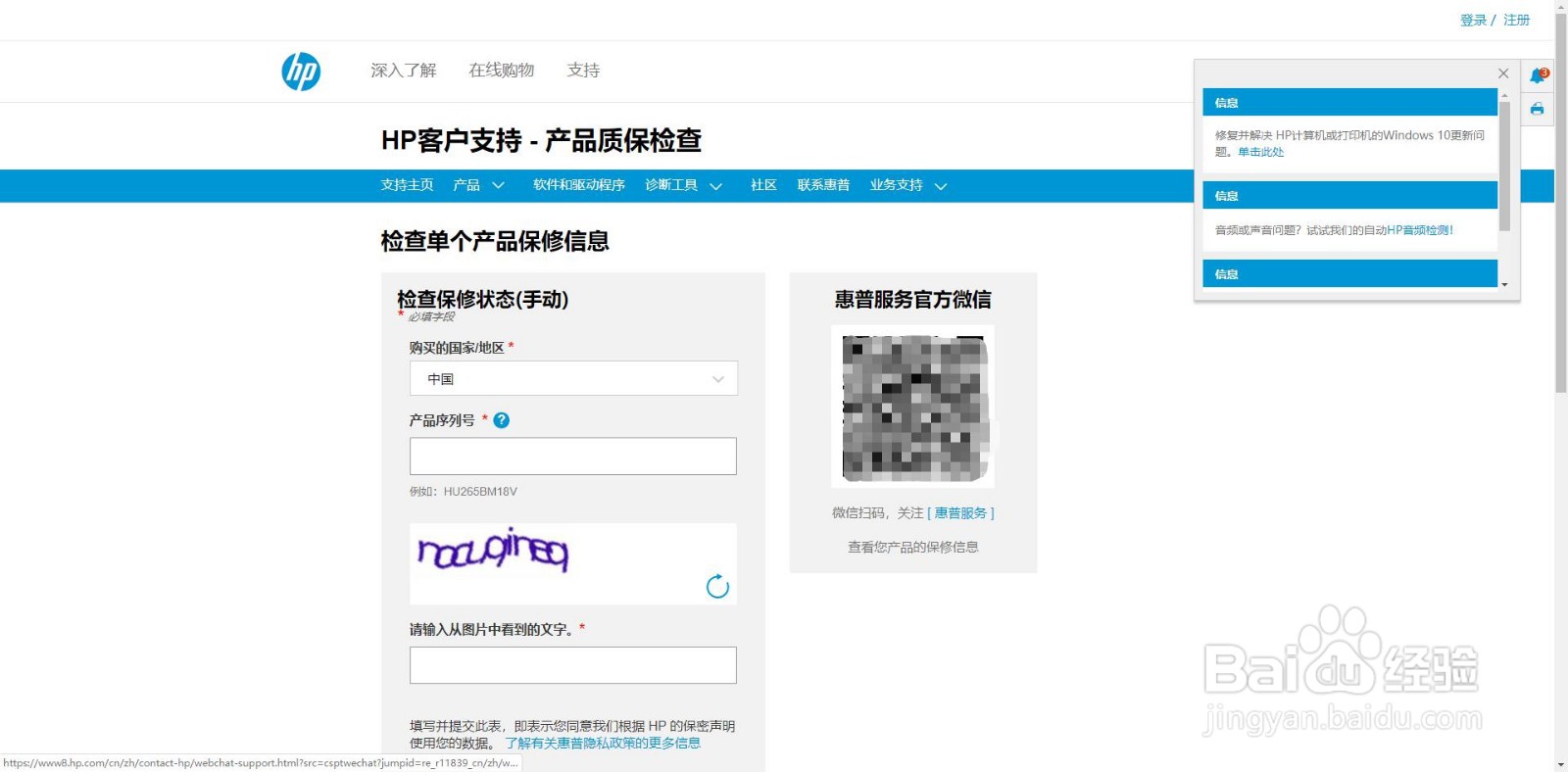This screenshot has height=772, width=1568.
Task: Click the 登录 link
Action: coord(1473,21)
